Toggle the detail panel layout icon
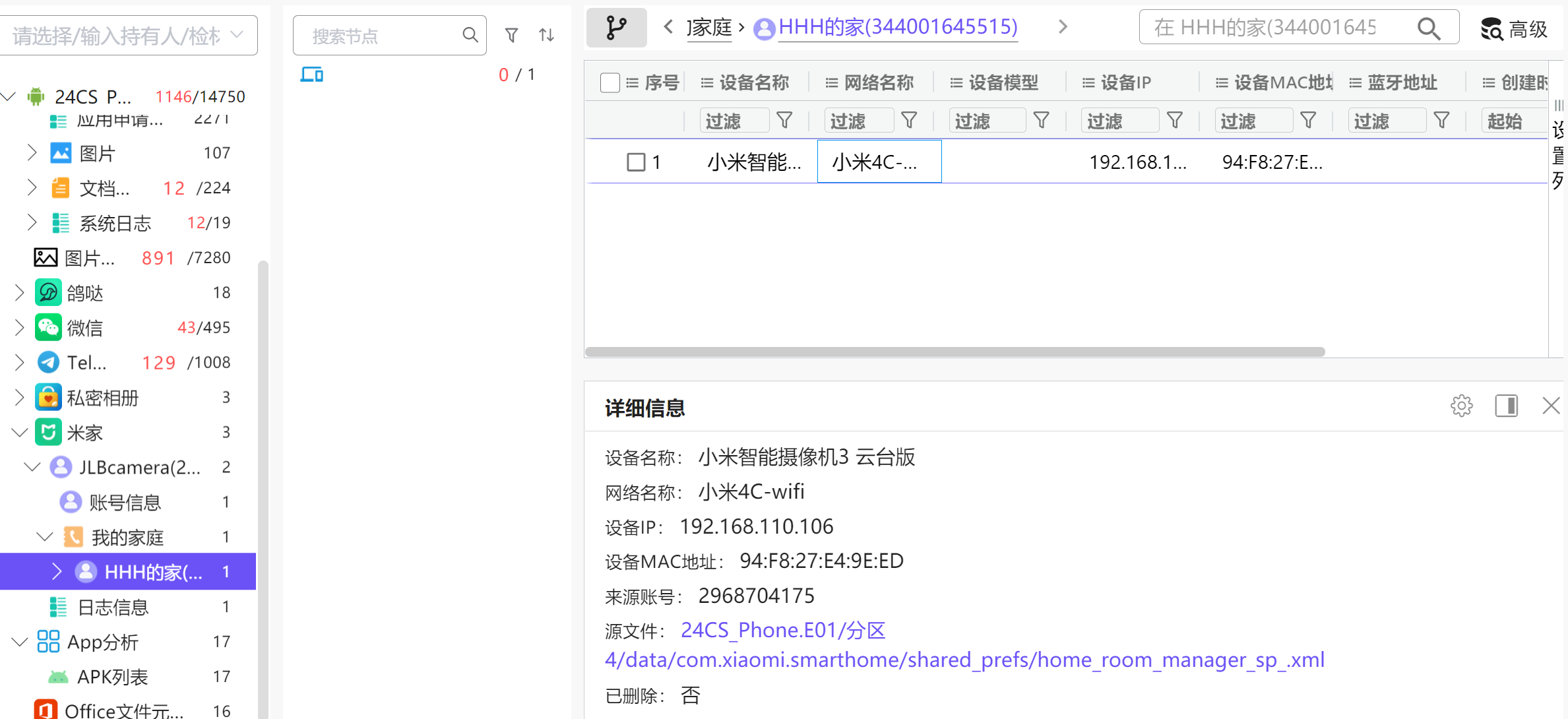 (1506, 406)
